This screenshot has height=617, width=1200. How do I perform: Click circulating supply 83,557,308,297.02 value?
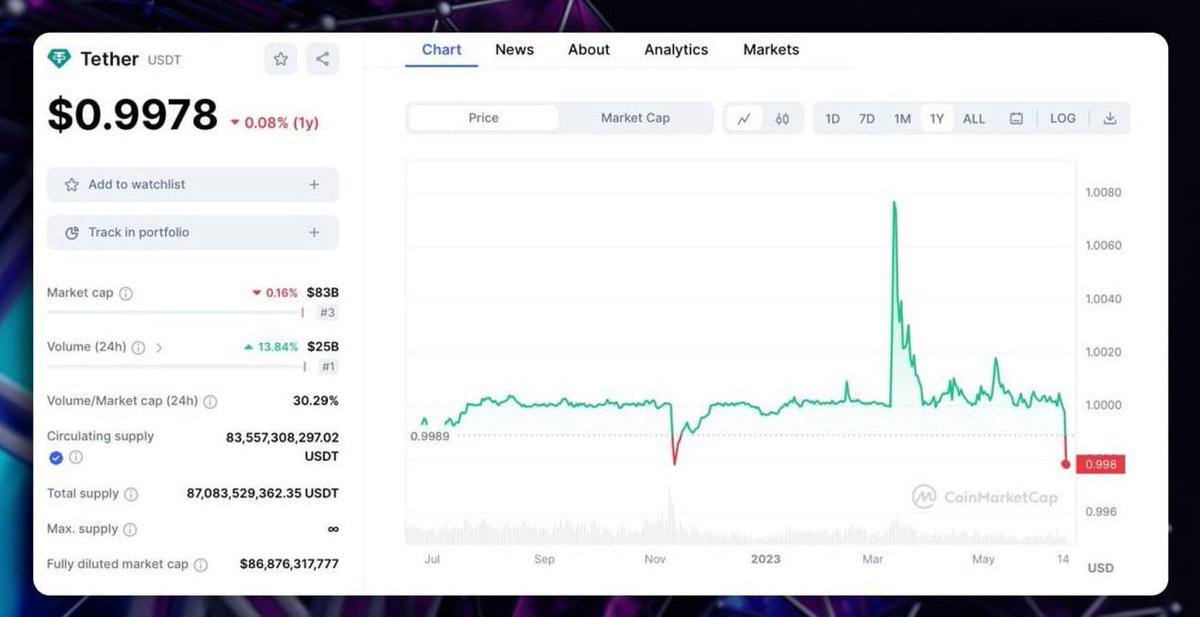coord(283,438)
